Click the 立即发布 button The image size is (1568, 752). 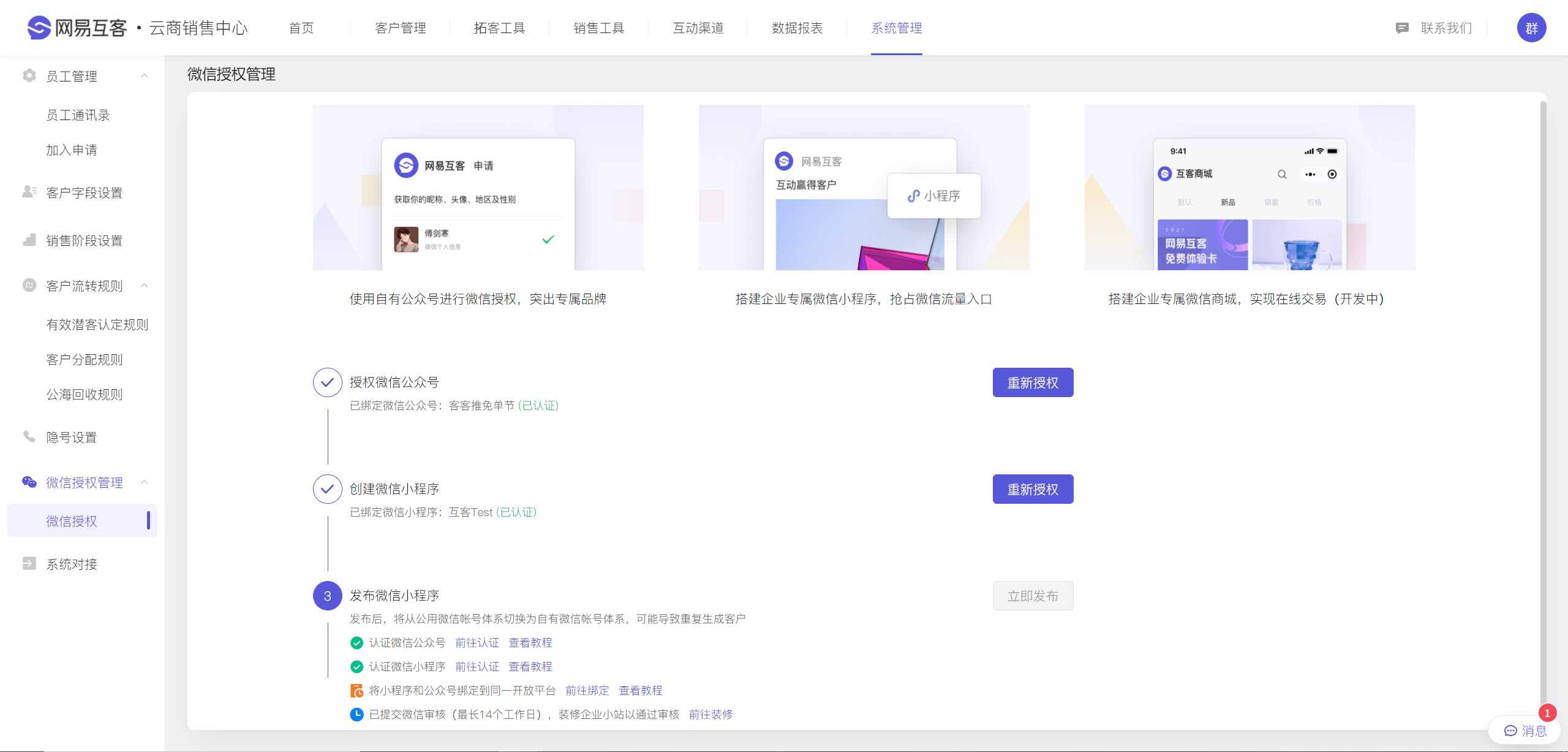click(1033, 596)
